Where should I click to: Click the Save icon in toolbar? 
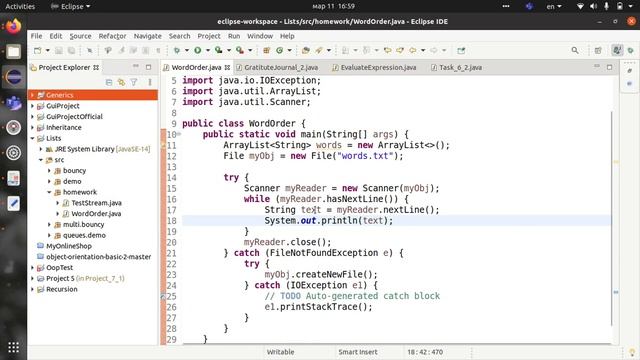(59, 51)
